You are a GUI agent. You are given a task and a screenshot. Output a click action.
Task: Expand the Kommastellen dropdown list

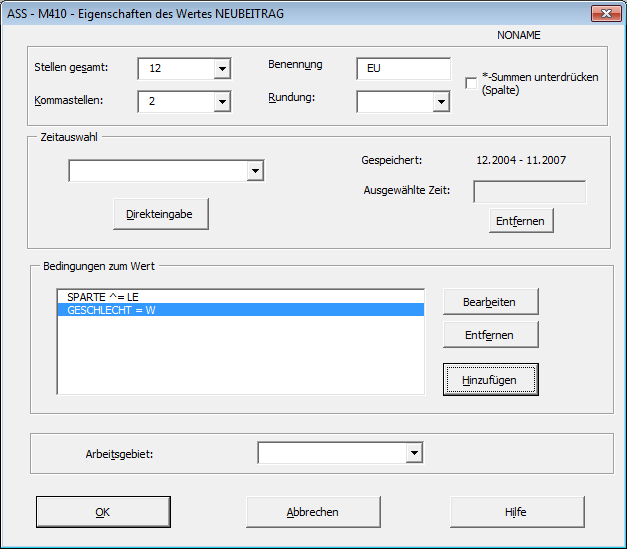point(222,101)
